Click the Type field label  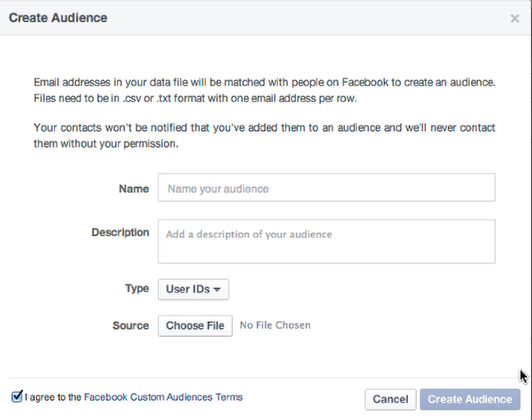[x=137, y=289]
